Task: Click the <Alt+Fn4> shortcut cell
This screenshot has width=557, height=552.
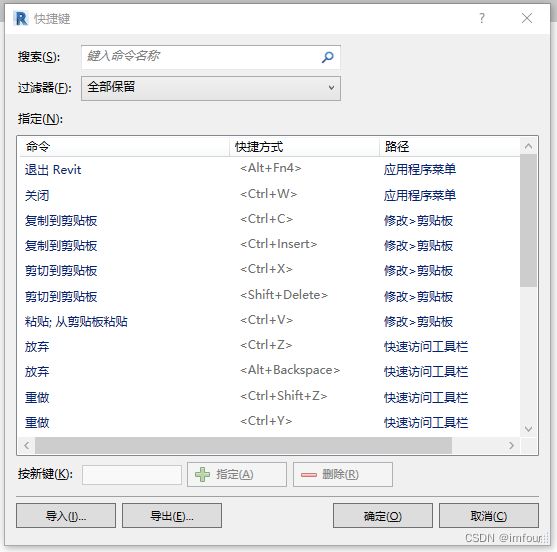Action: [x=271, y=168]
